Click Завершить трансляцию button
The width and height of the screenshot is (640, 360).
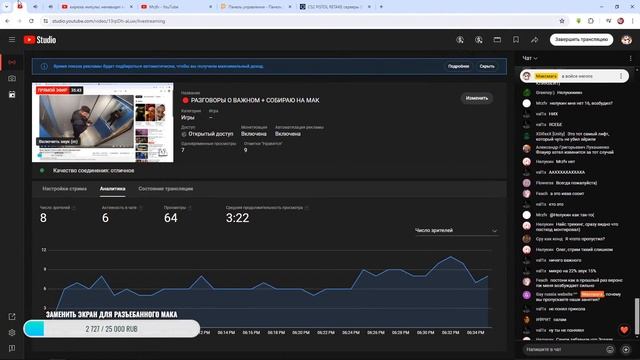[x=581, y=40]
